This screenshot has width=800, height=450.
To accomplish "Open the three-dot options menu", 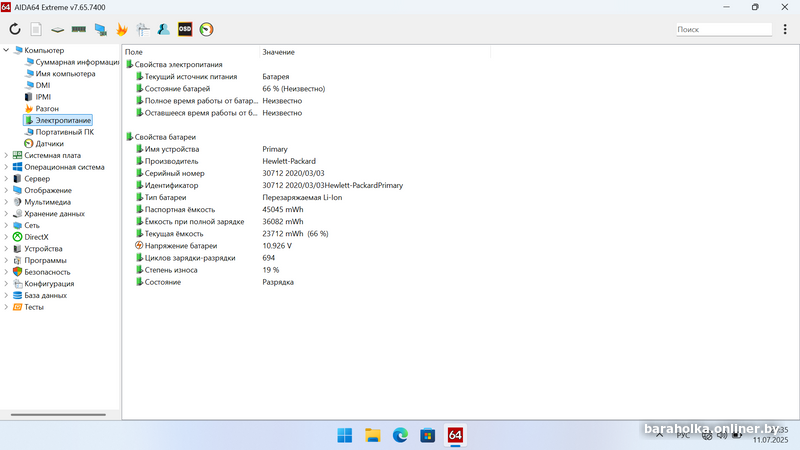I will tap(785, 29).
